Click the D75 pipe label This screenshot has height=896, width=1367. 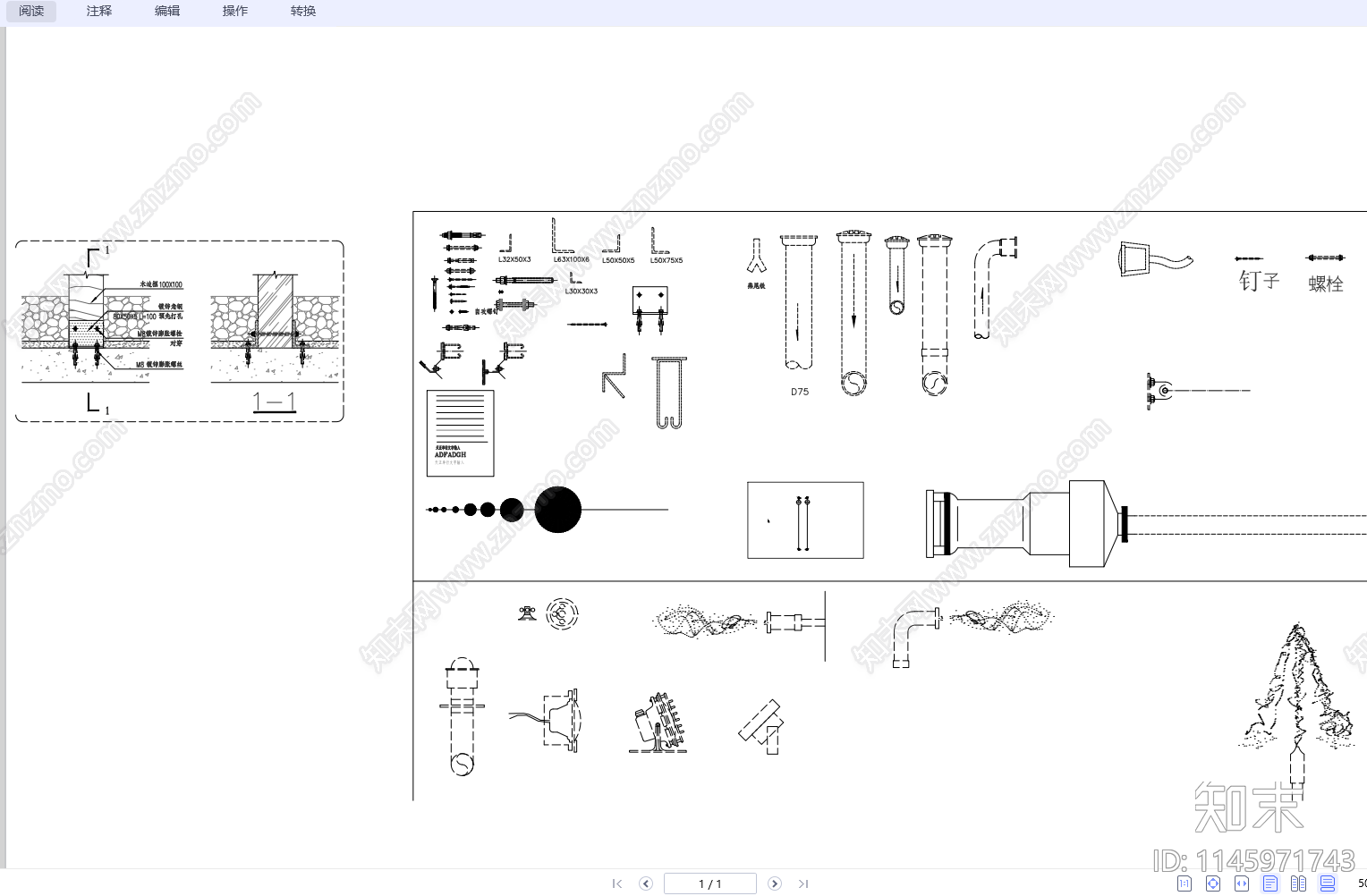pos(800,392)
